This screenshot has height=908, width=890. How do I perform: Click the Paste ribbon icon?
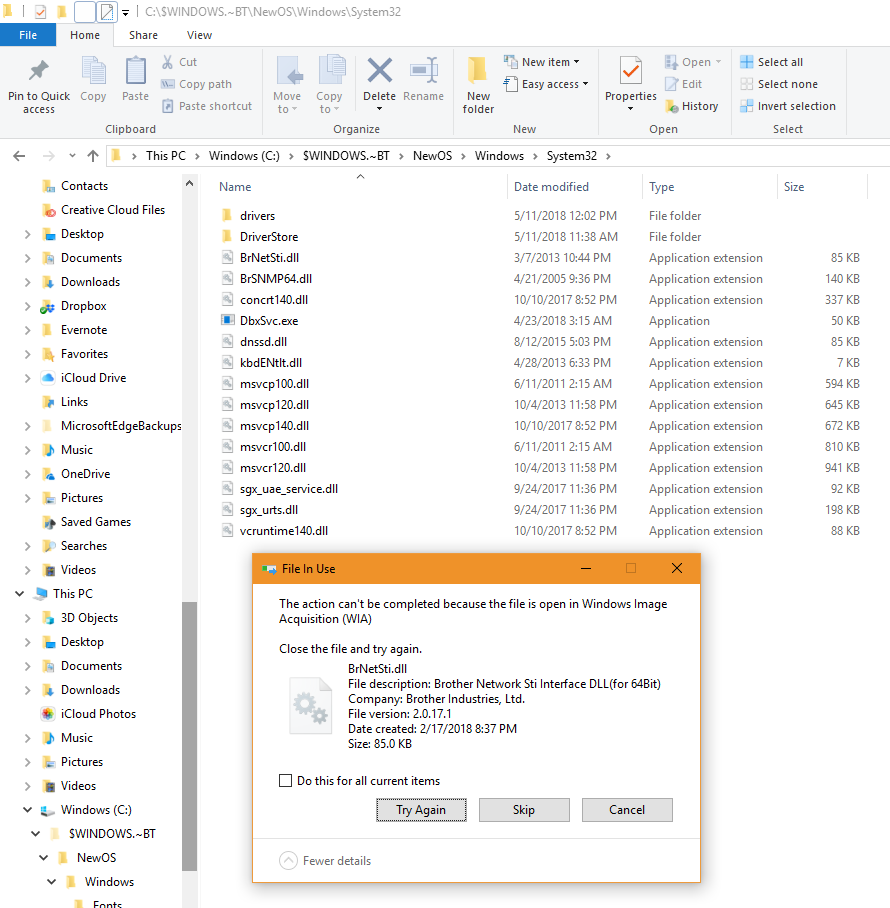pyautogui.click(x=135, y=72)
